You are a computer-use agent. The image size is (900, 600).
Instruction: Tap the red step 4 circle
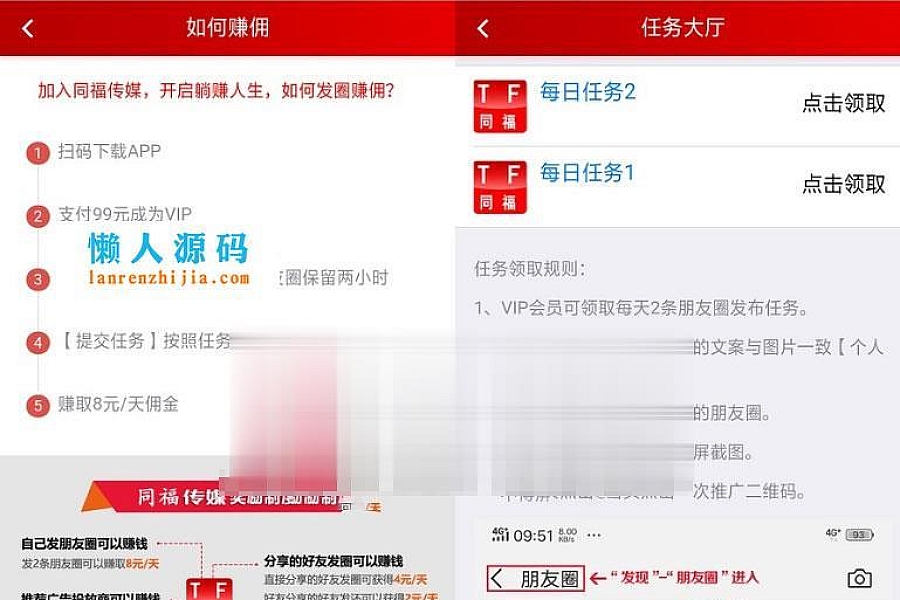point(38,343)
